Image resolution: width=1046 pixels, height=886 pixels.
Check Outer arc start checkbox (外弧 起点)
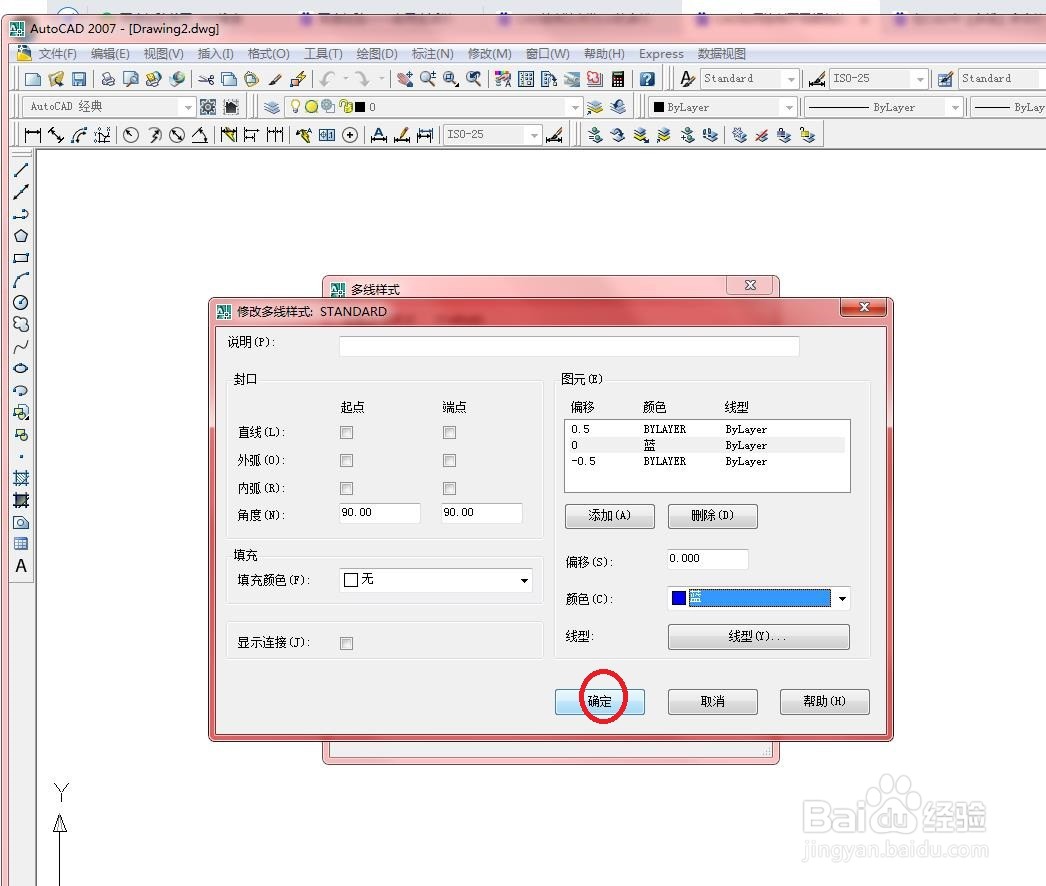point(346,460)
